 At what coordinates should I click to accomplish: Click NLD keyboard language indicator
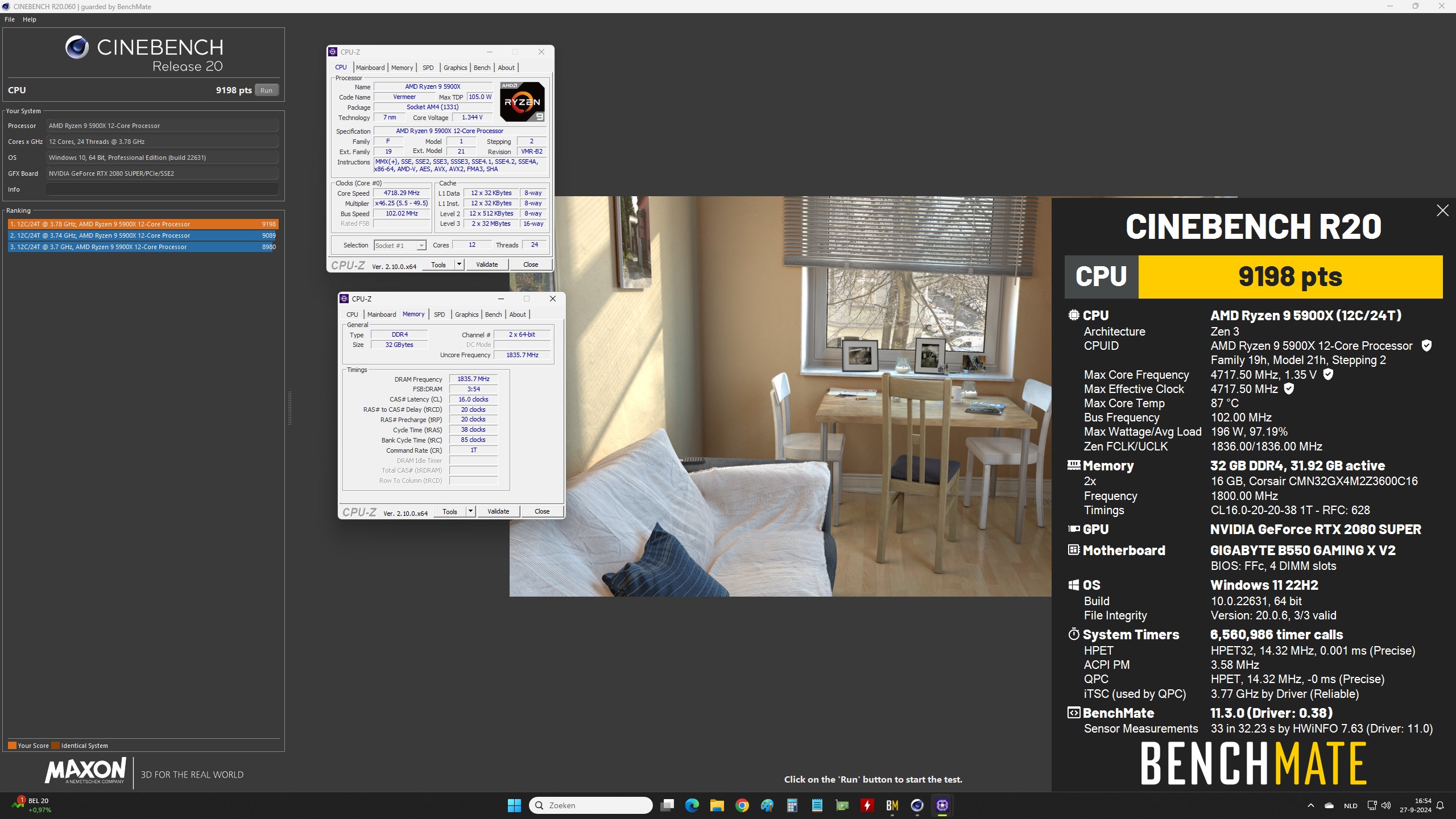point(1351,805)
